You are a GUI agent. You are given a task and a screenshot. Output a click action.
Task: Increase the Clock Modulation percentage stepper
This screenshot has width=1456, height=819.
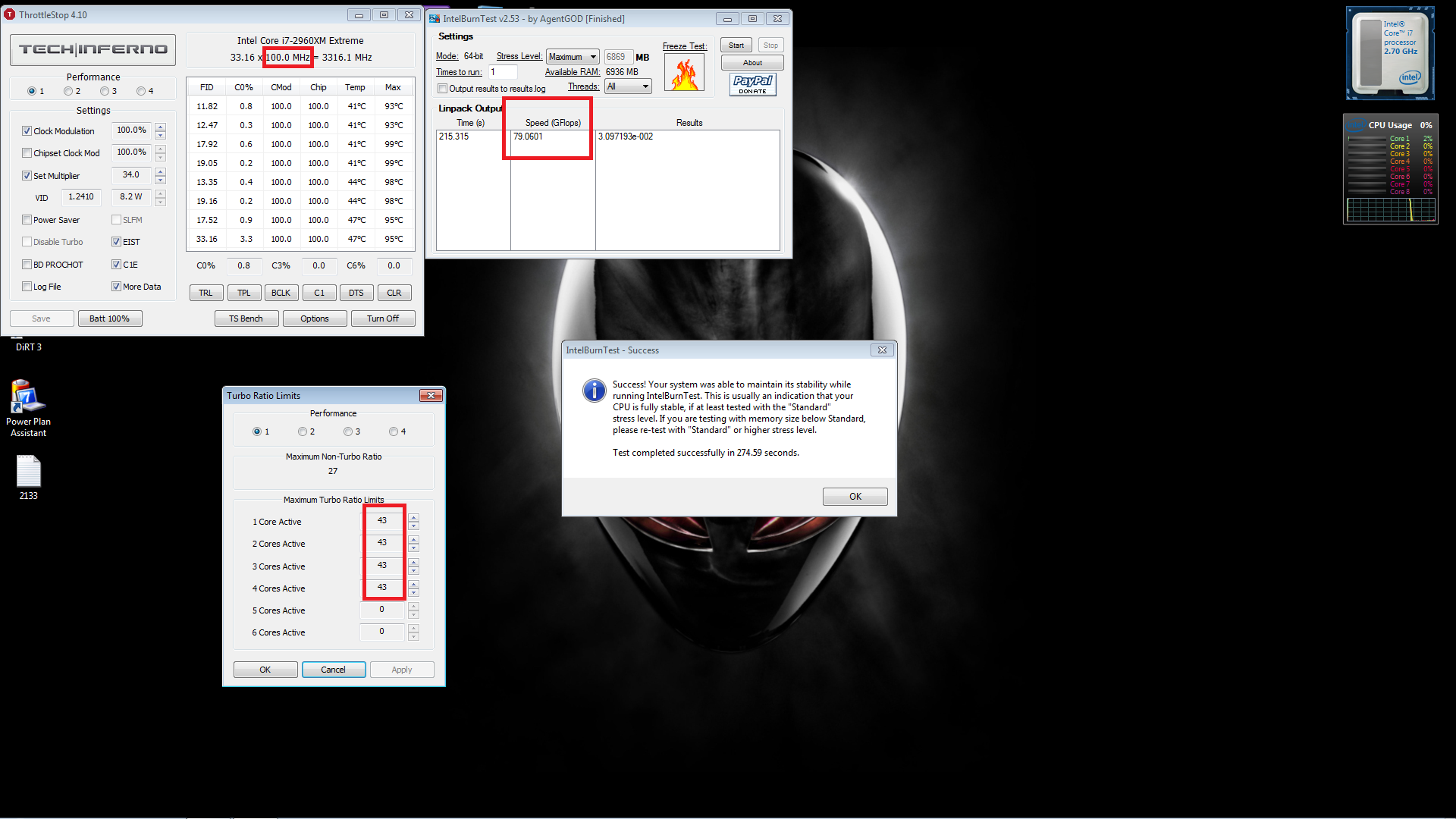(160, 127)
